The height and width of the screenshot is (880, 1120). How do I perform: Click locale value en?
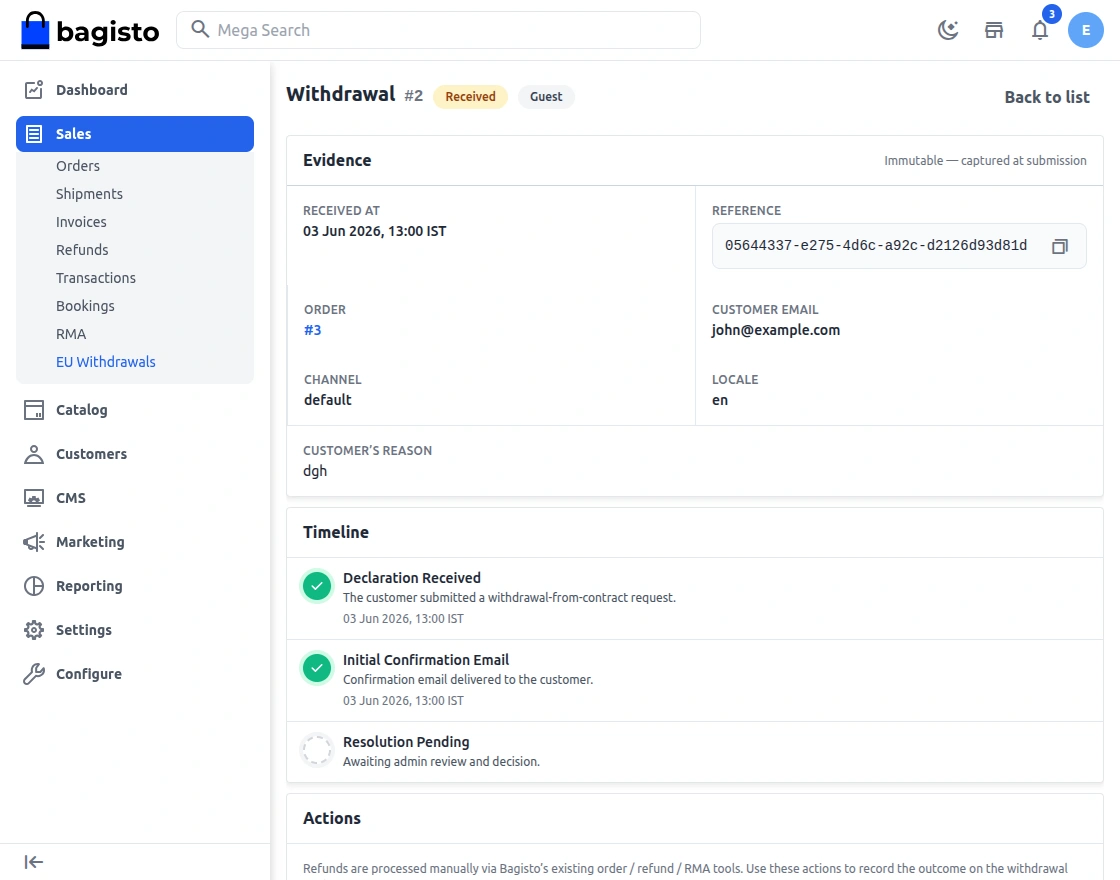[x=720, y=400]
